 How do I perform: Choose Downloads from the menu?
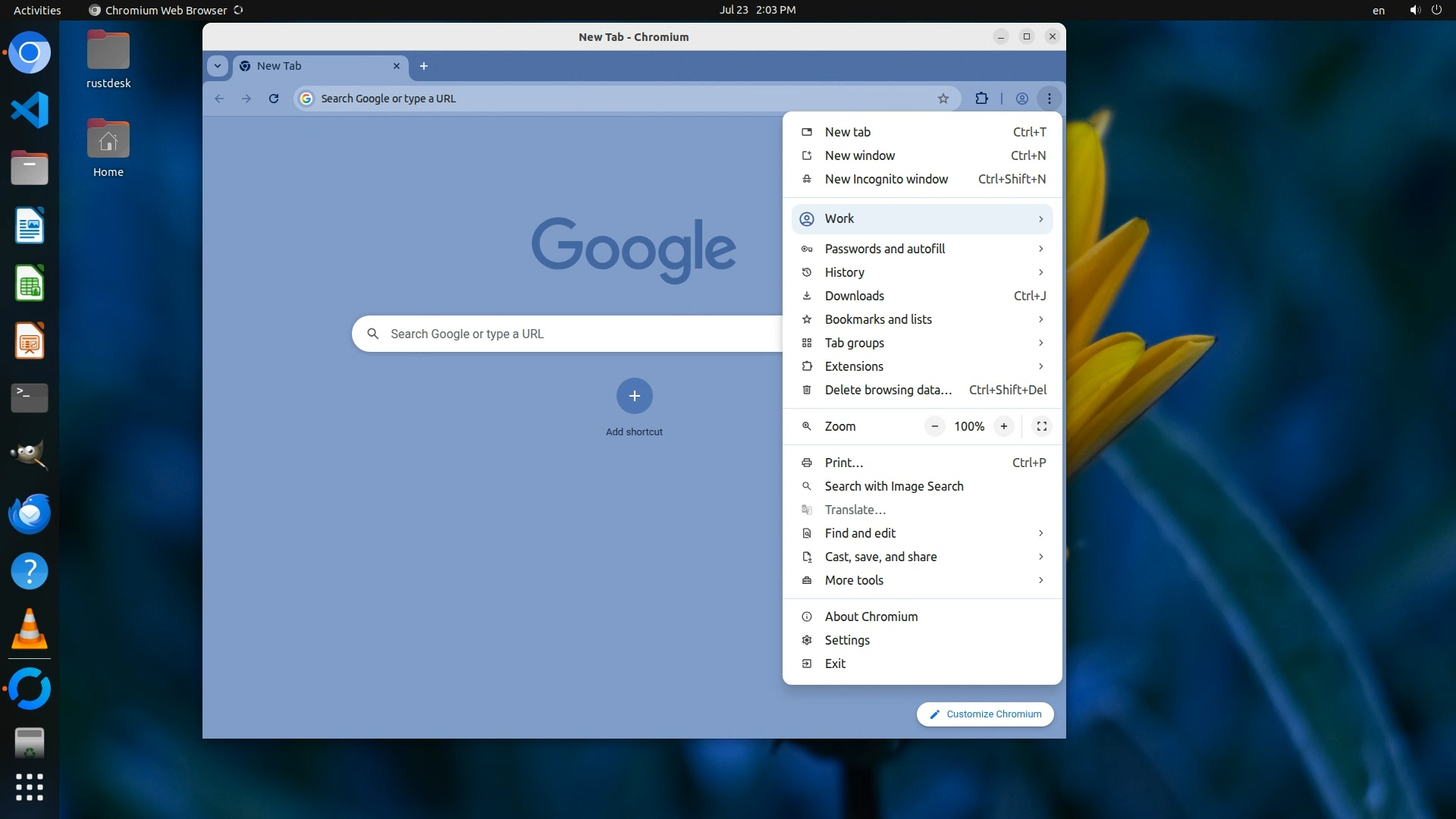click(854, 296)
